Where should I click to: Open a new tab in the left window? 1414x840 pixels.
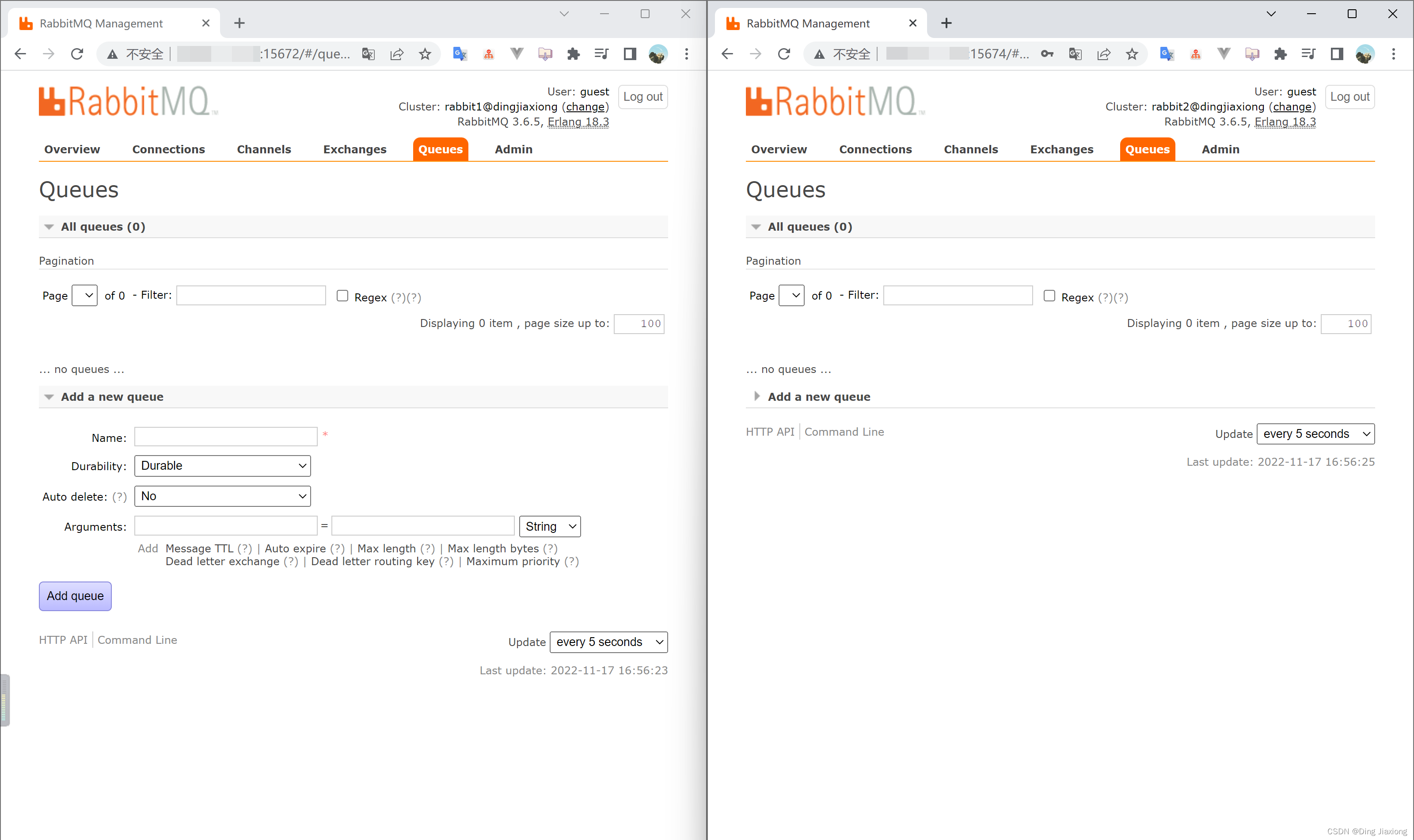239,23
